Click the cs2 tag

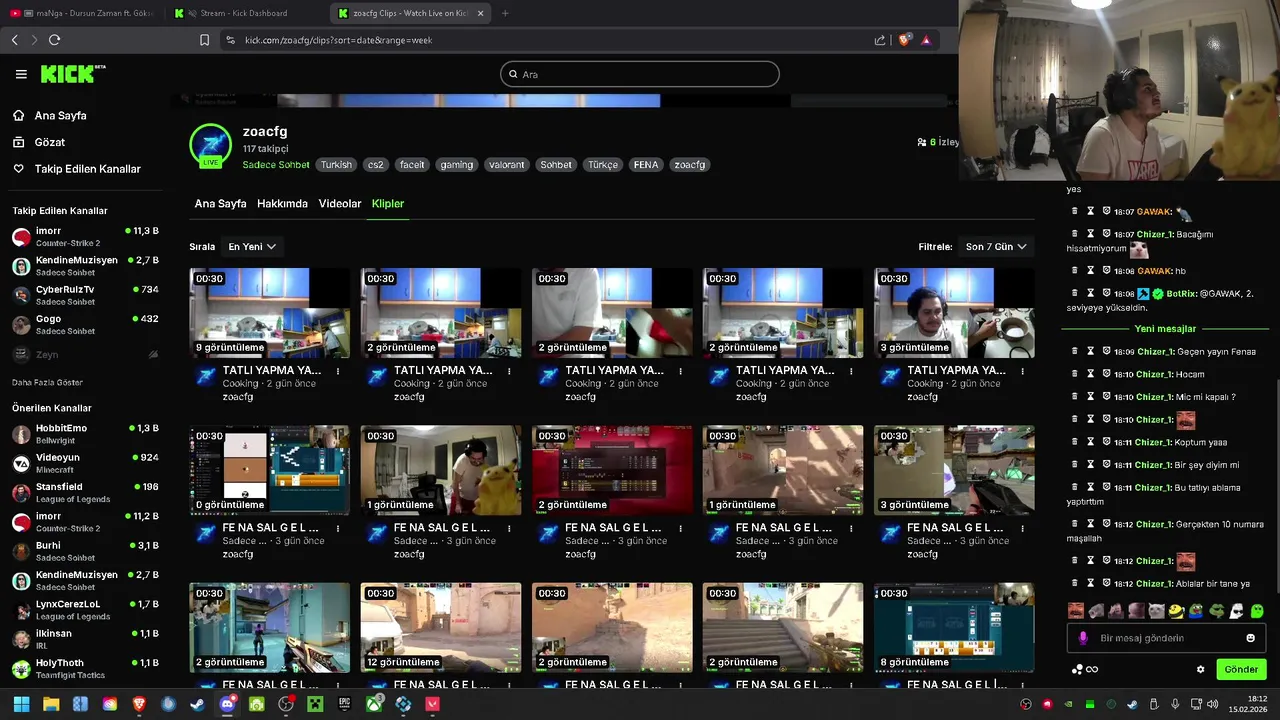[x=375, y=165]
